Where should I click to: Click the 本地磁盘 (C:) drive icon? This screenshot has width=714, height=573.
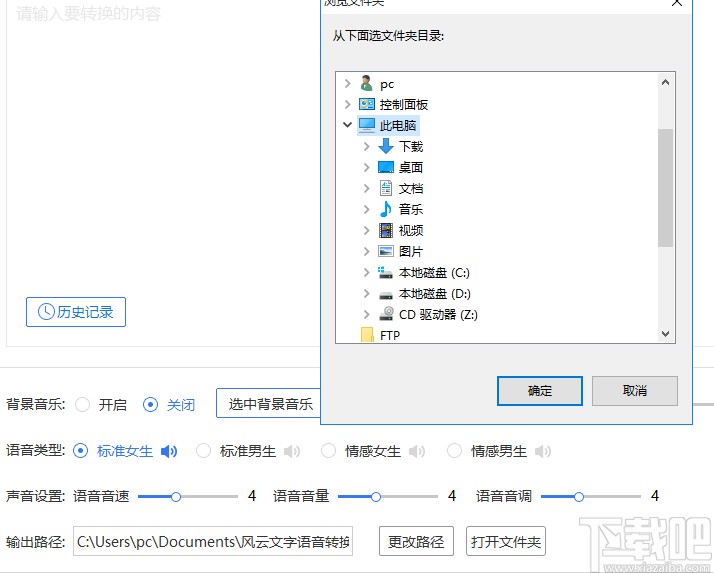[385, 272]
